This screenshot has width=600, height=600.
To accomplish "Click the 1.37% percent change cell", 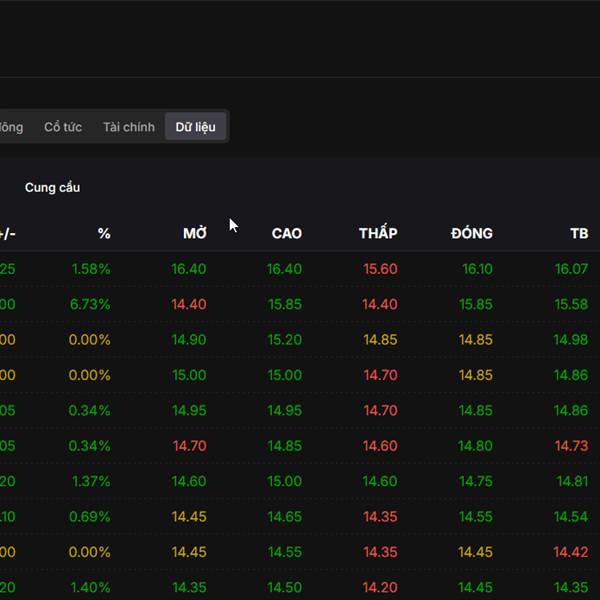I will pos(91,481).
